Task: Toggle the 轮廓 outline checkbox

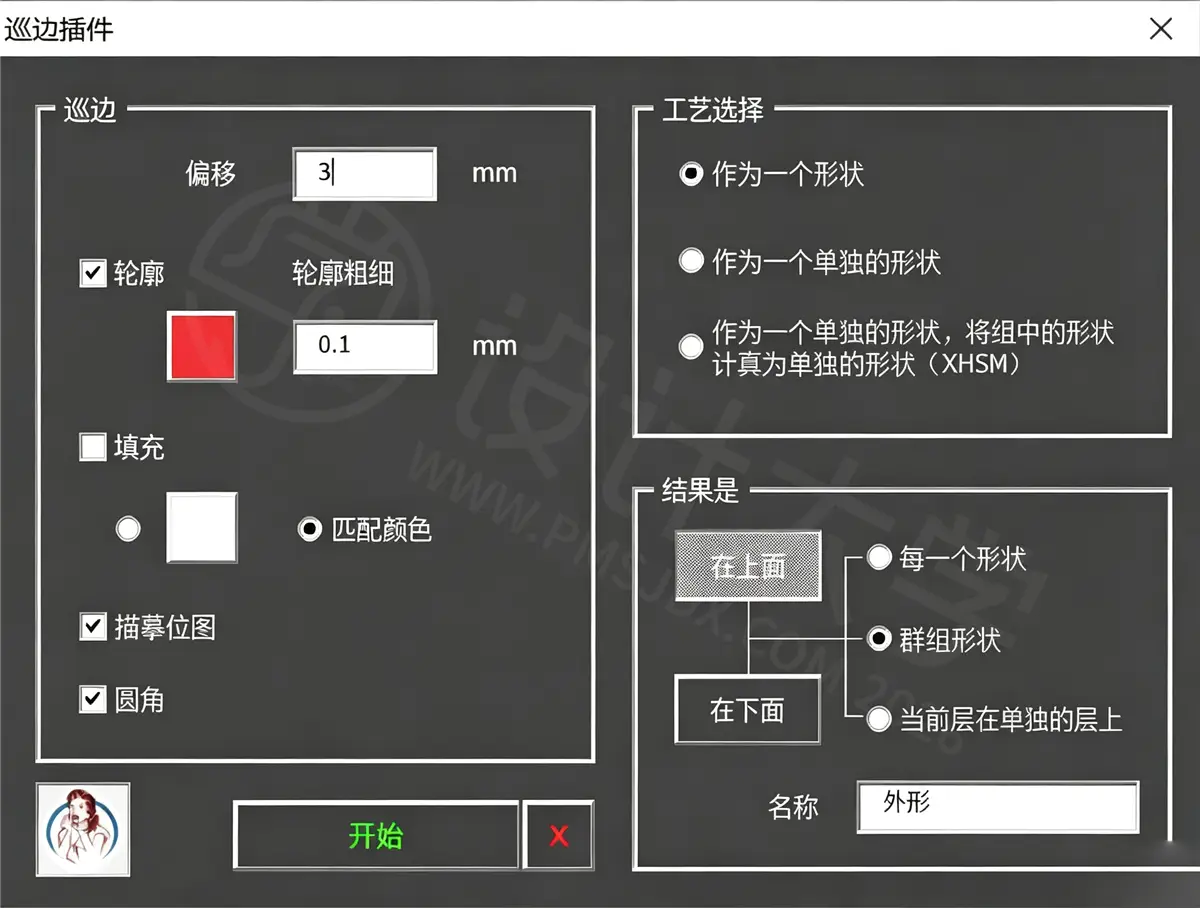Action: 93,273
